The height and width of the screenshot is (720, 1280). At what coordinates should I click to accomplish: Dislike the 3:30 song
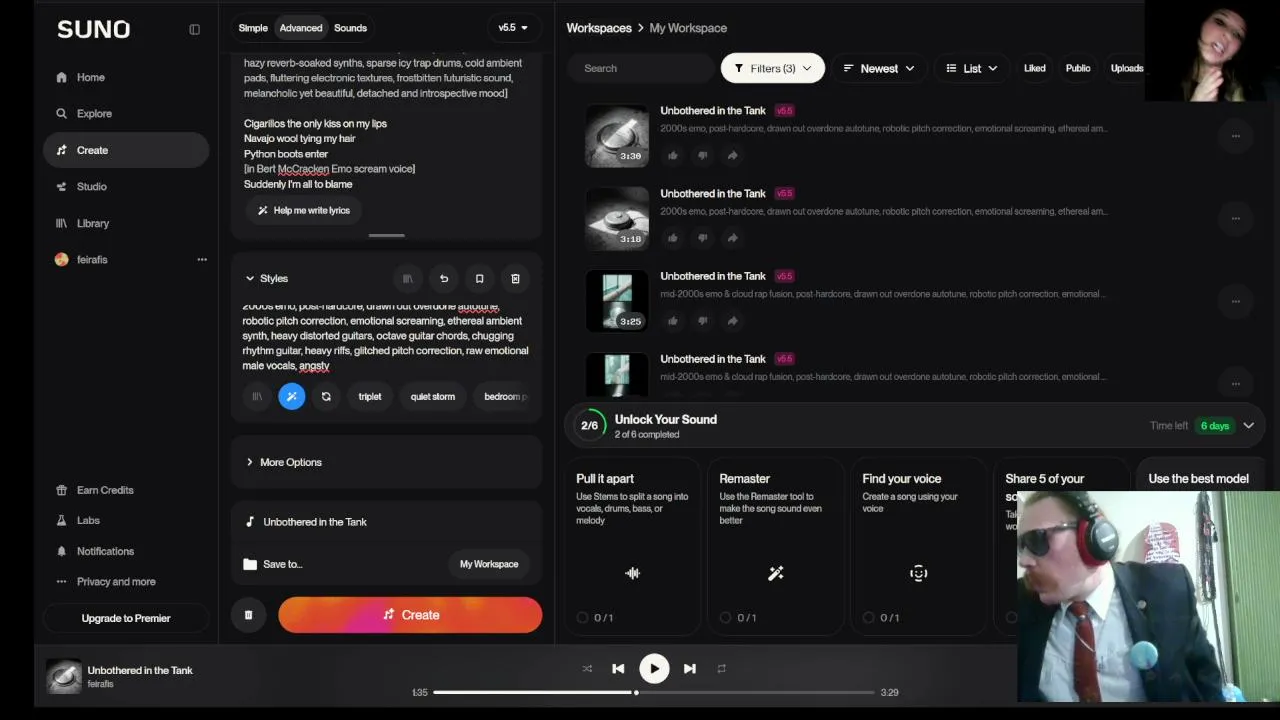tap(702, 155)
